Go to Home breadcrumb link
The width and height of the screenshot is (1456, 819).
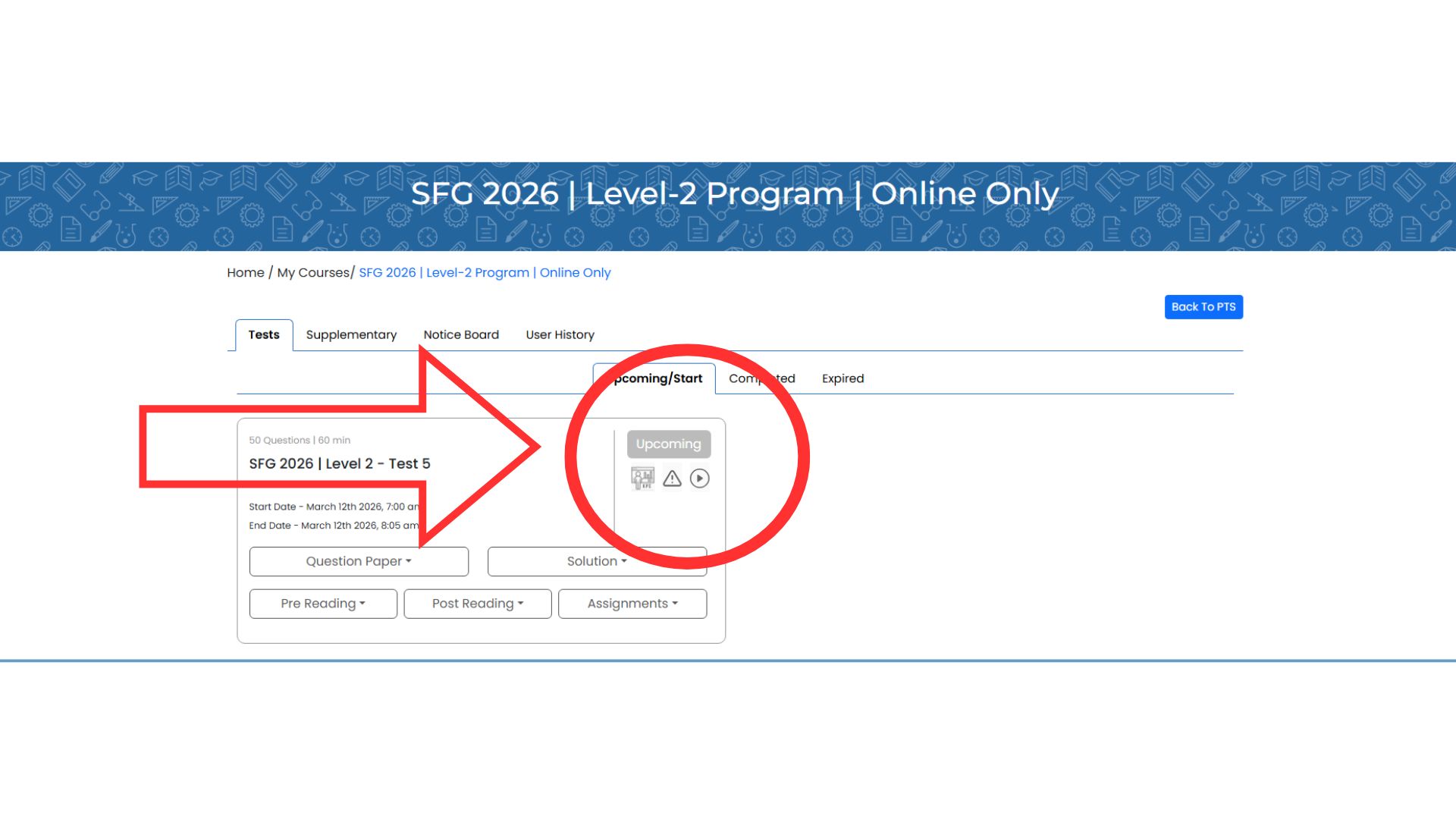click(246, 273)
